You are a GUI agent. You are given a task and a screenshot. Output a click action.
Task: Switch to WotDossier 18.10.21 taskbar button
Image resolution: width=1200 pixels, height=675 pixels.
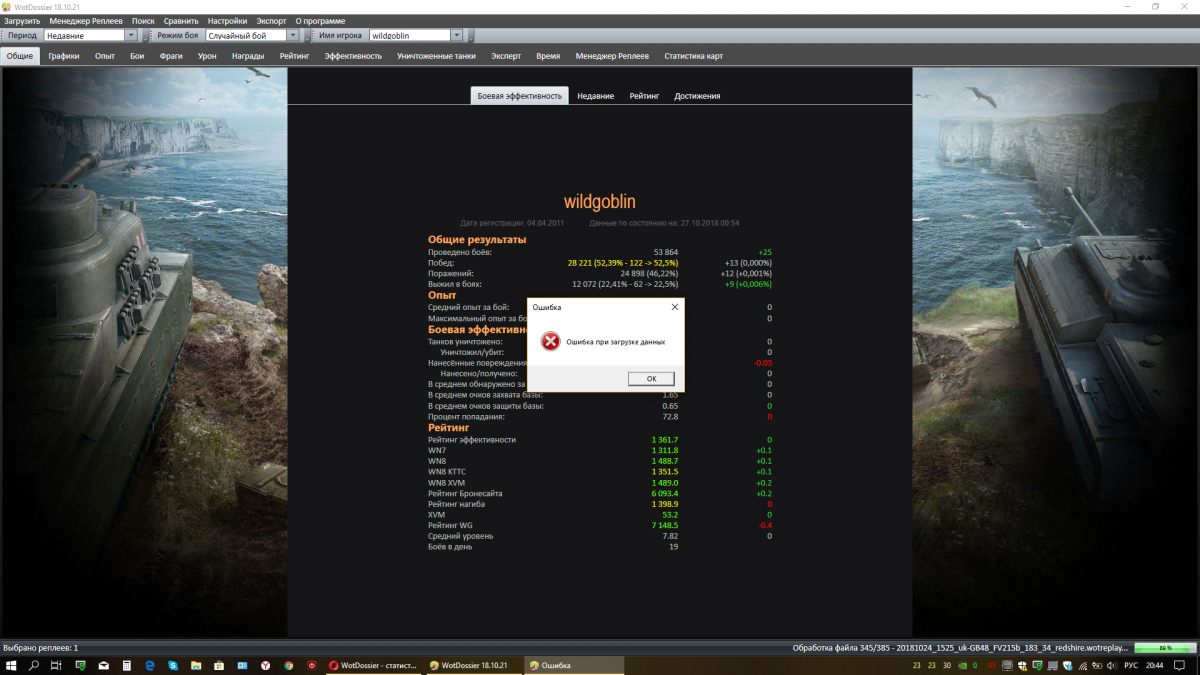tap(473, 665)
